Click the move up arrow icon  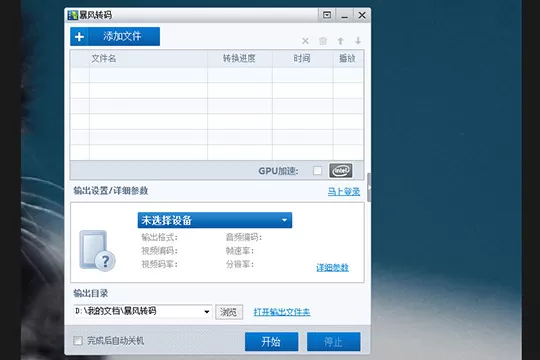(x=340, y=41)
